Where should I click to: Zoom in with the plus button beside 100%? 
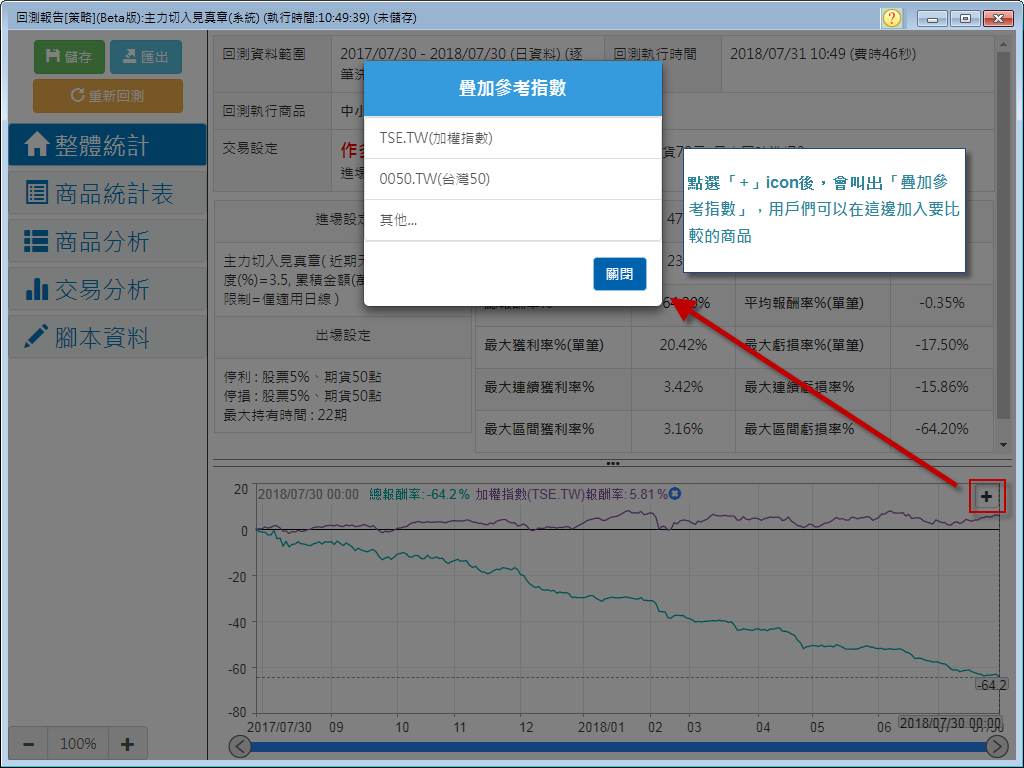pos(127,744)
